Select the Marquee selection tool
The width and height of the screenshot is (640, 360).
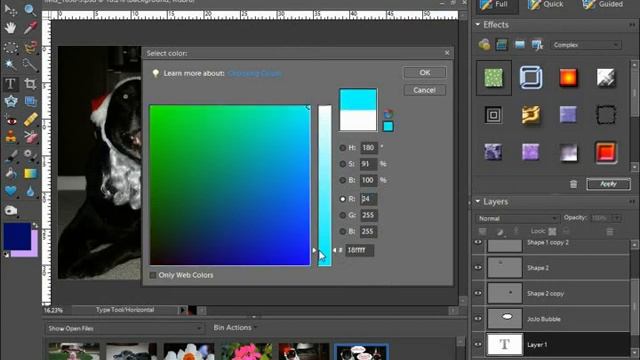[11, 47]
